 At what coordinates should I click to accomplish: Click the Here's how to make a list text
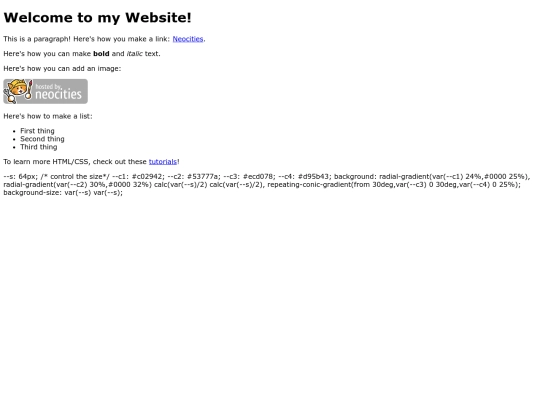tap(48, 116)
